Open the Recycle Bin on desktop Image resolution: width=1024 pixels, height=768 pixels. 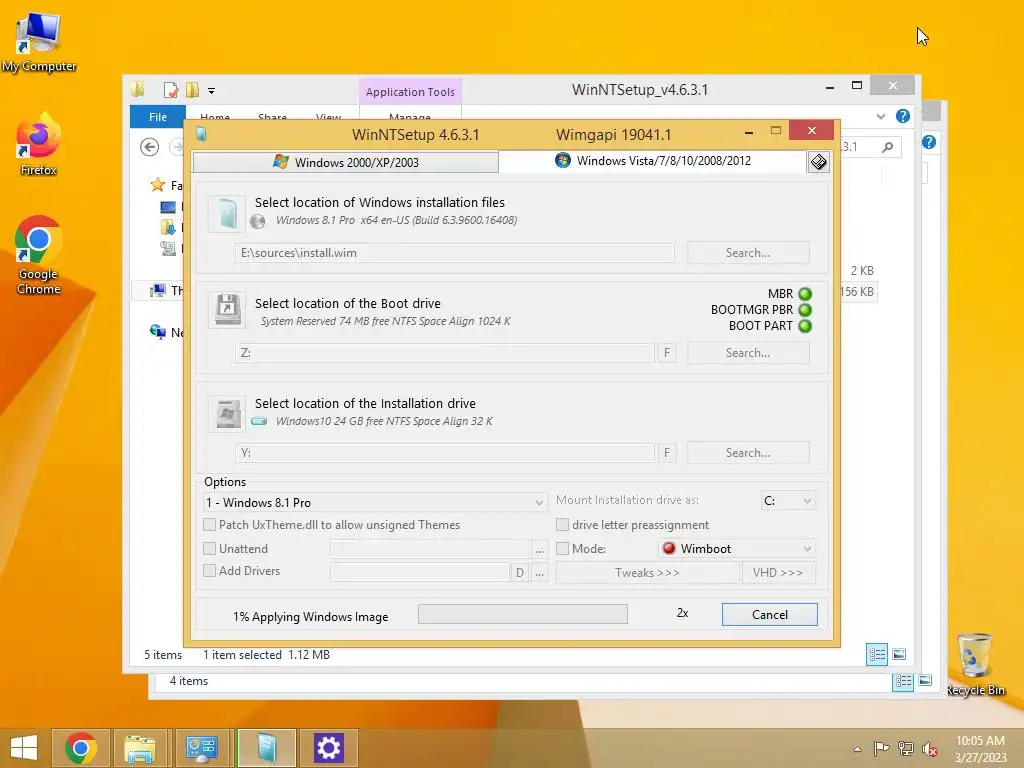pos(975,664)
